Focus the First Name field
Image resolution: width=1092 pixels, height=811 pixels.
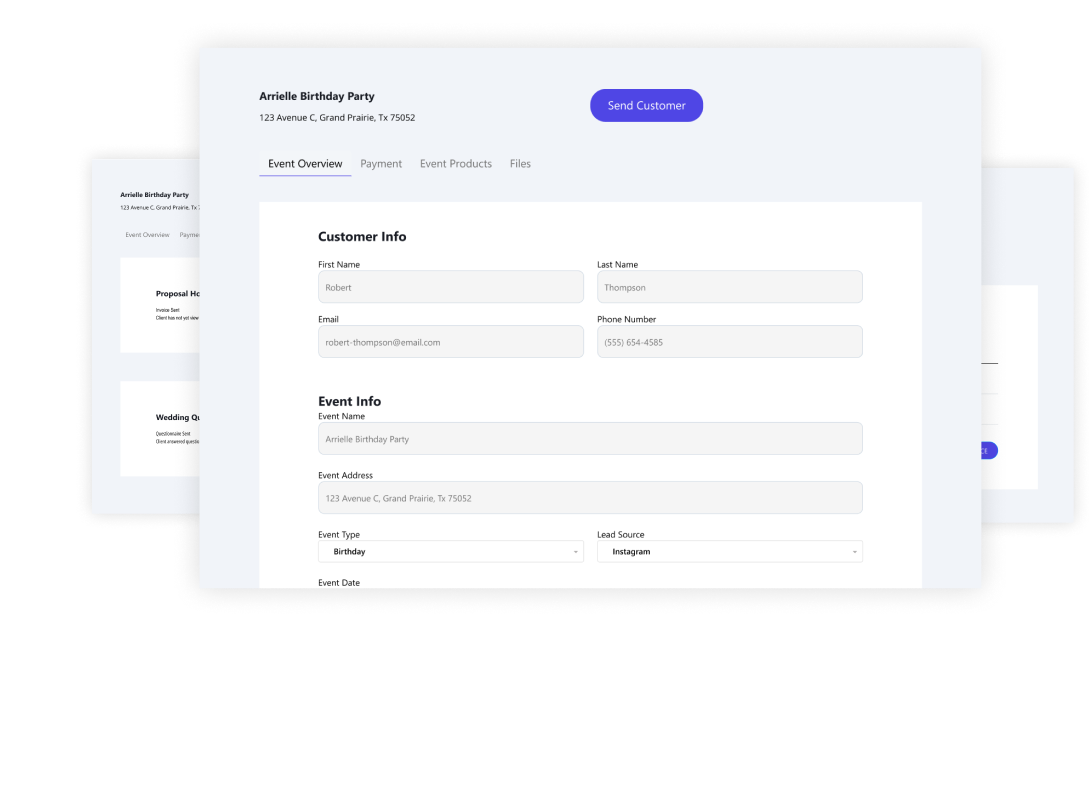pyautogui.click(x=451, y=287)
